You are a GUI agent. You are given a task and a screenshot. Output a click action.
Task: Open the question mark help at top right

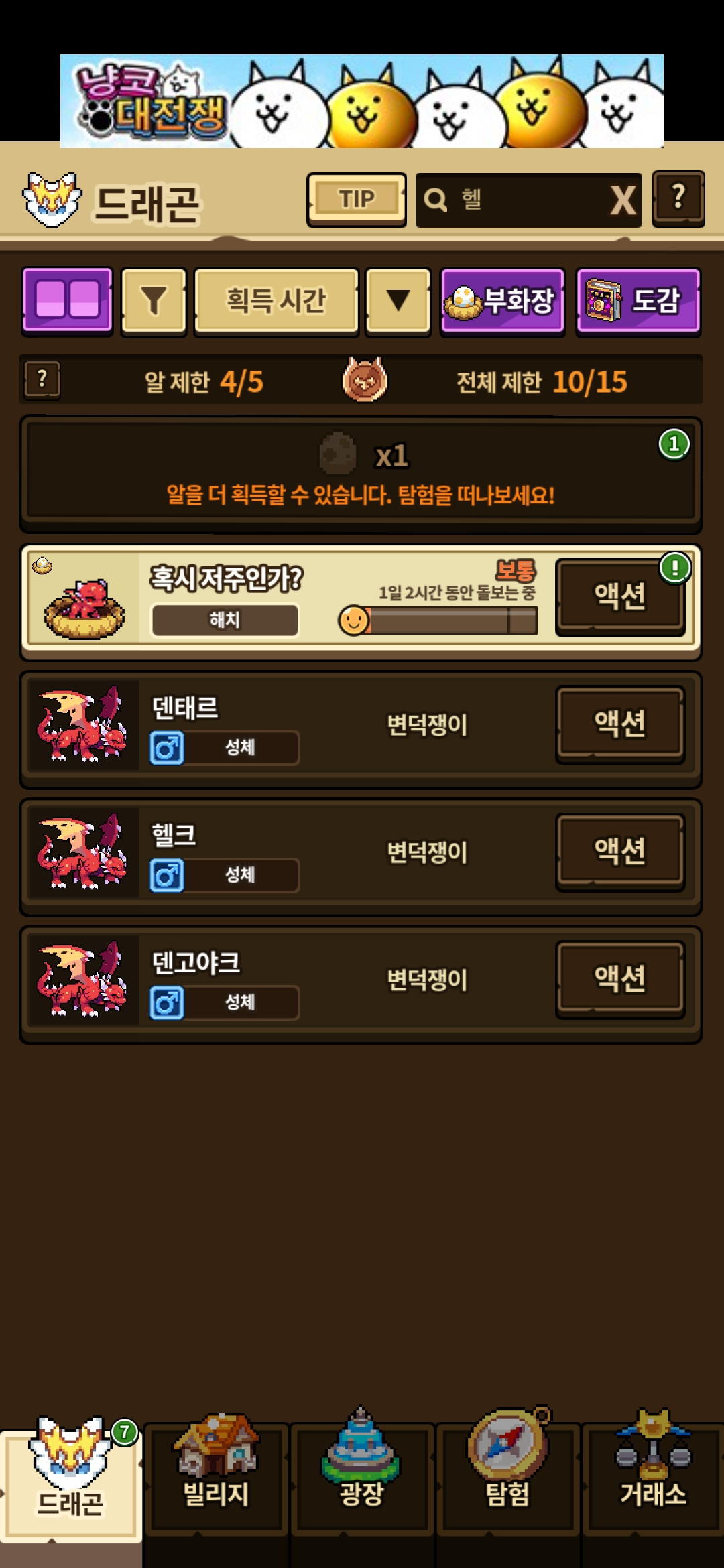pos(678,199)
